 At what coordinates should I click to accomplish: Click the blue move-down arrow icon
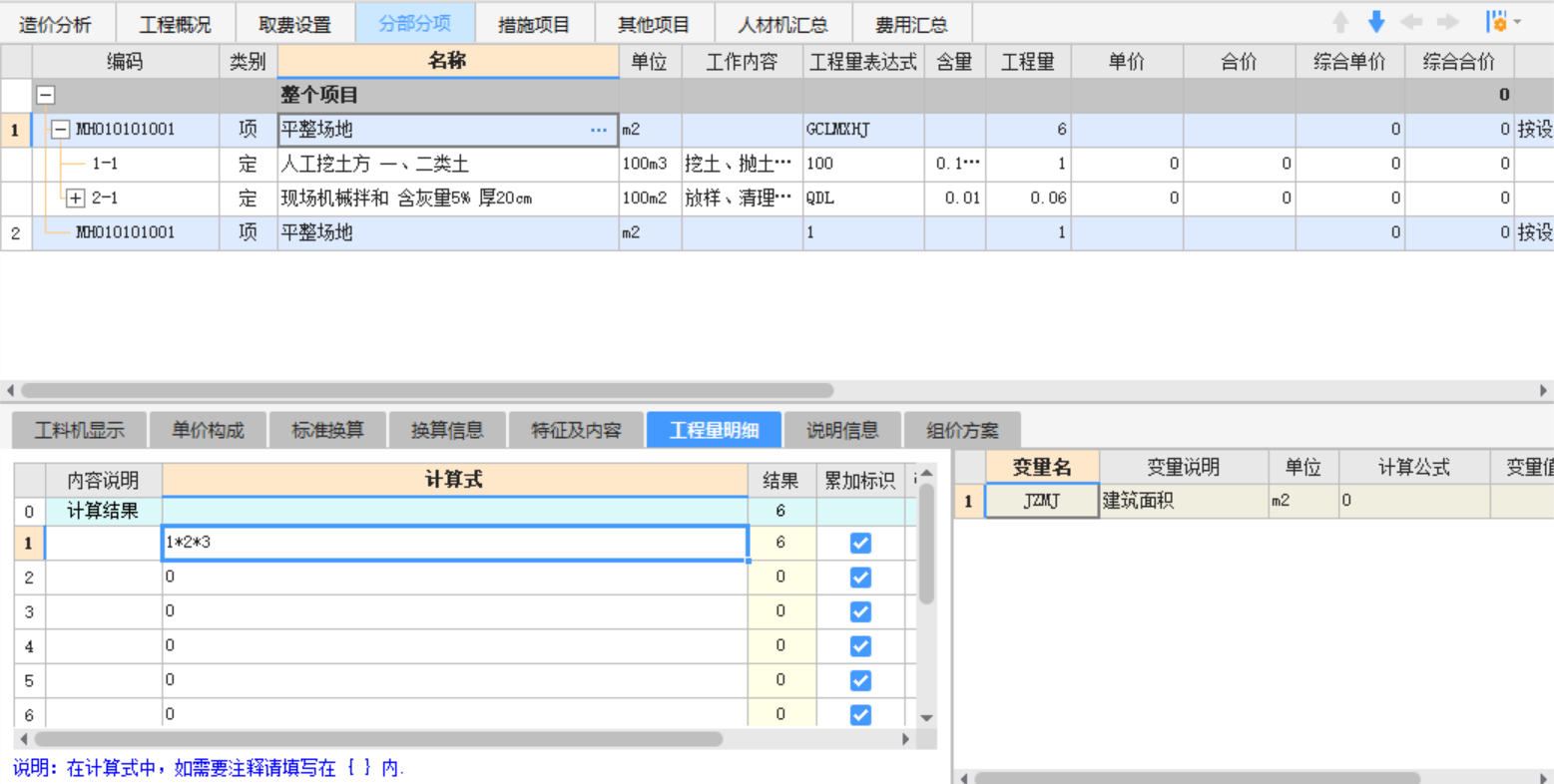tap(1376, 22)
